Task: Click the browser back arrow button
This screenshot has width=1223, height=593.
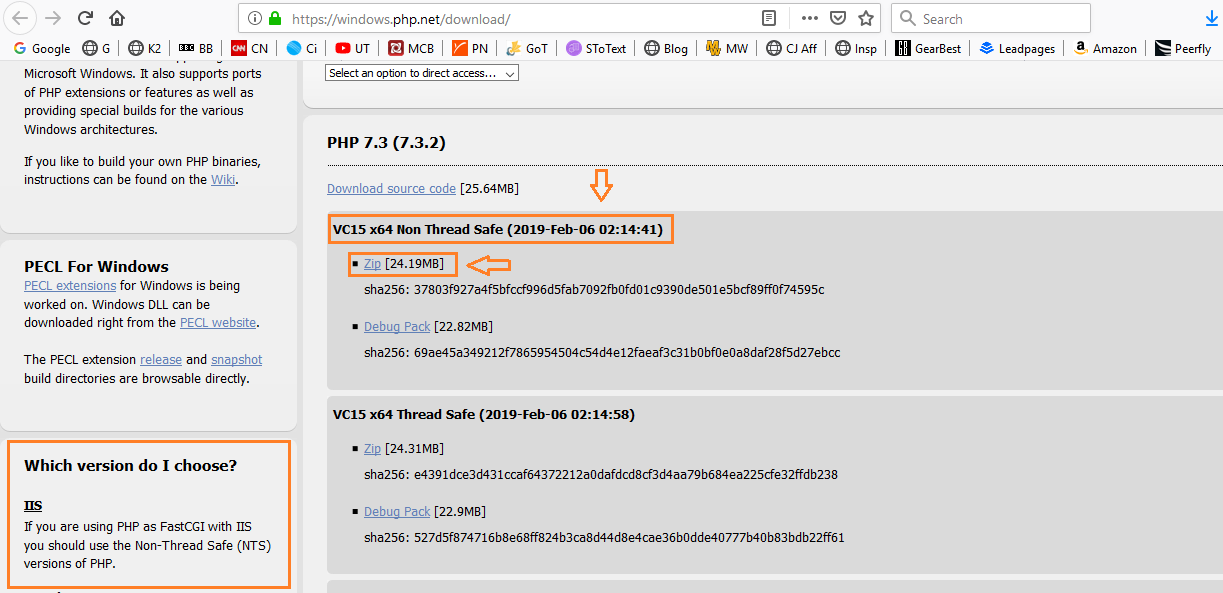Action: (x=21, y=18)
